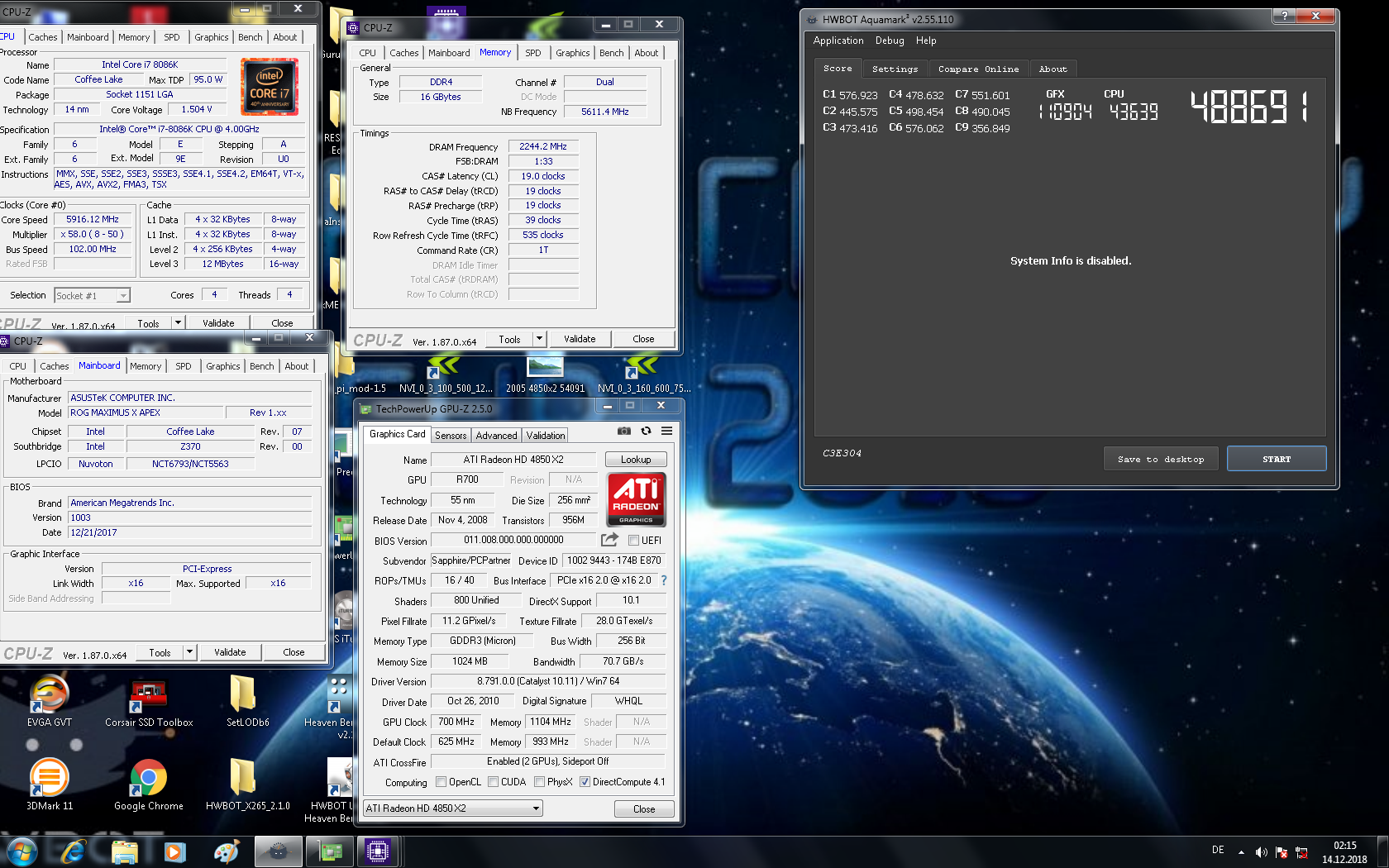Click Close in CPU-Z Memory window
1389x868 pixels.
(643, 339)
